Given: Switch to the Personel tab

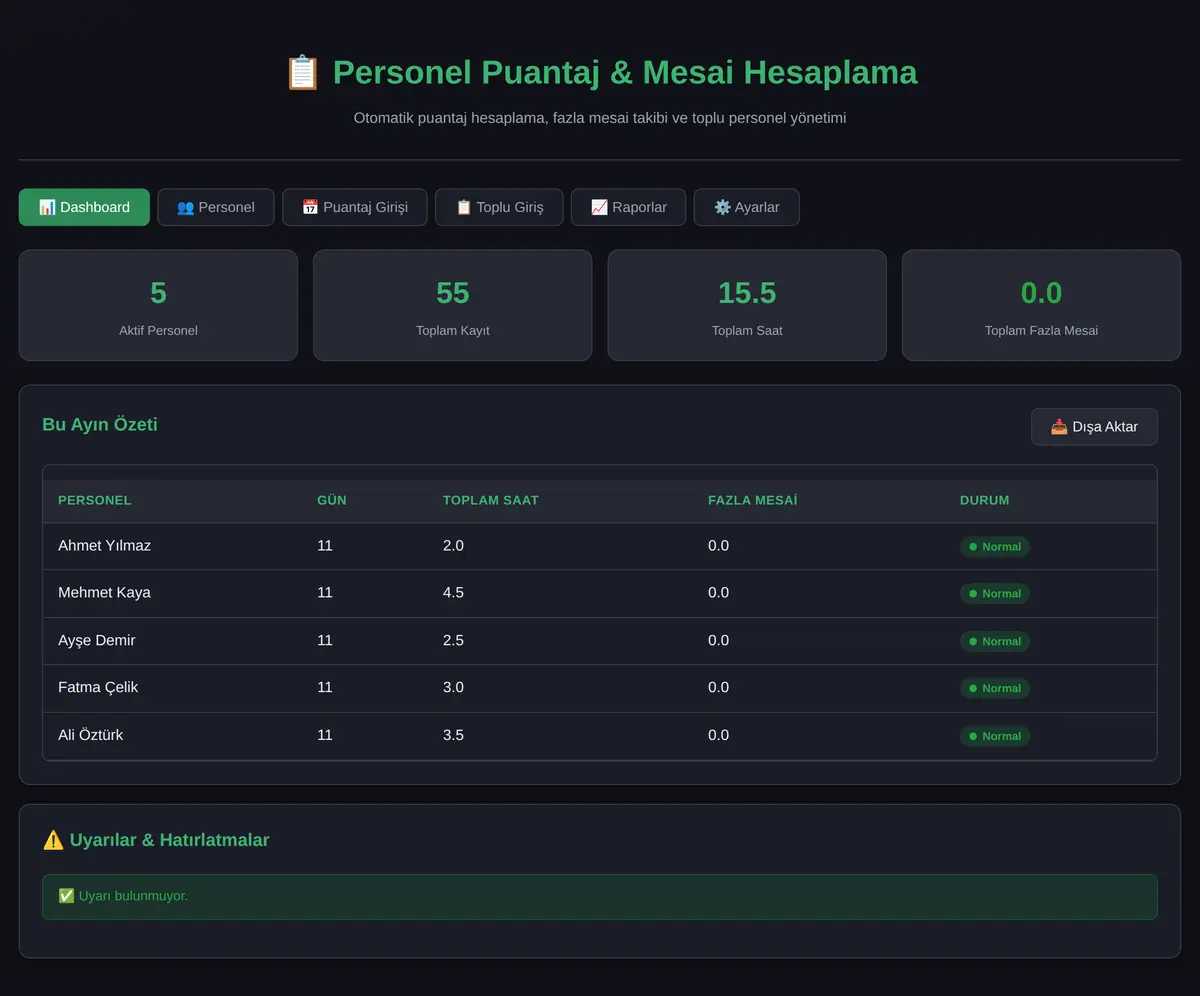Looking at the screenshot, I should 216,207.
